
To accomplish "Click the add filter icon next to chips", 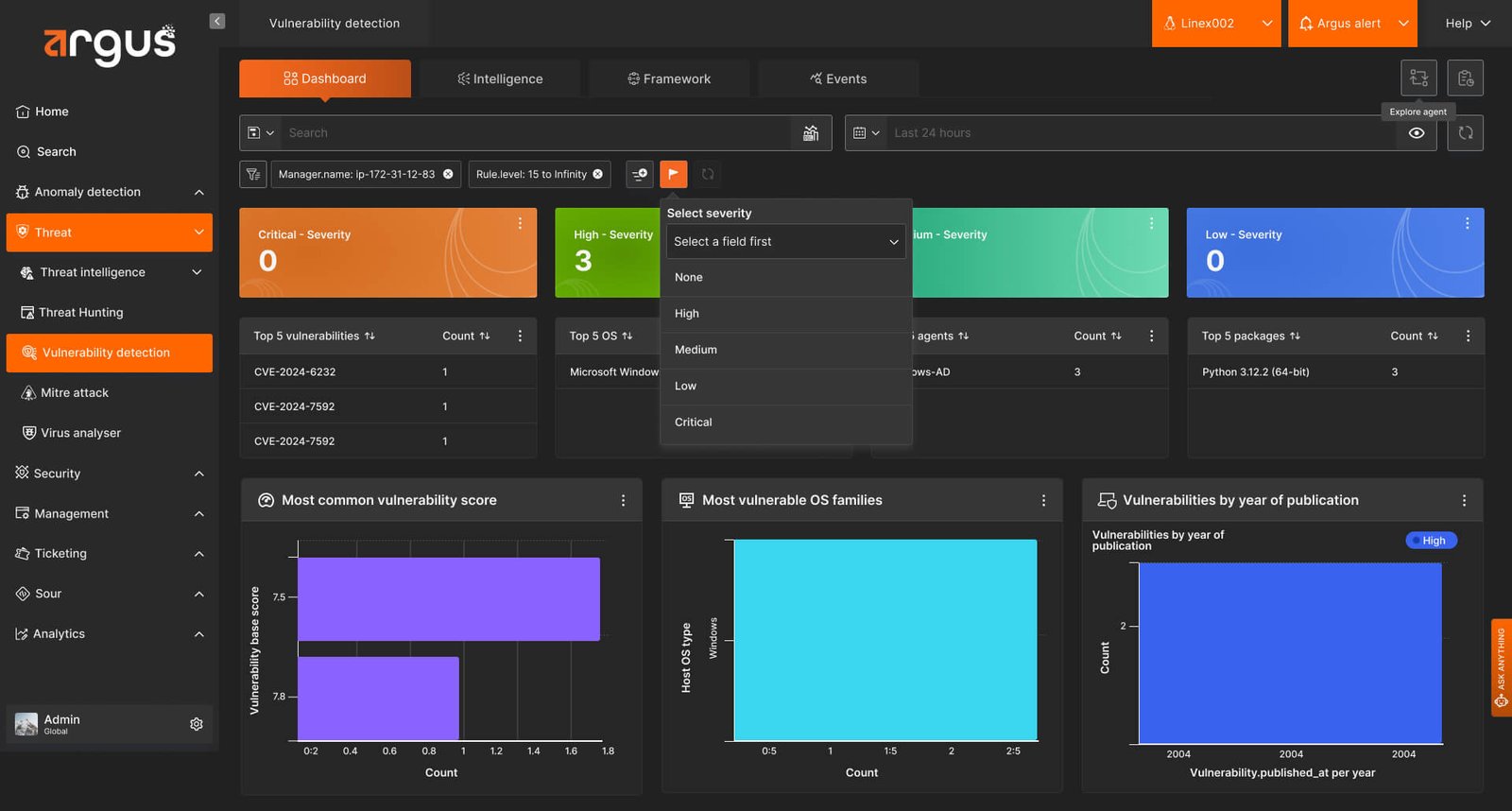I will (x=640, y=174).
